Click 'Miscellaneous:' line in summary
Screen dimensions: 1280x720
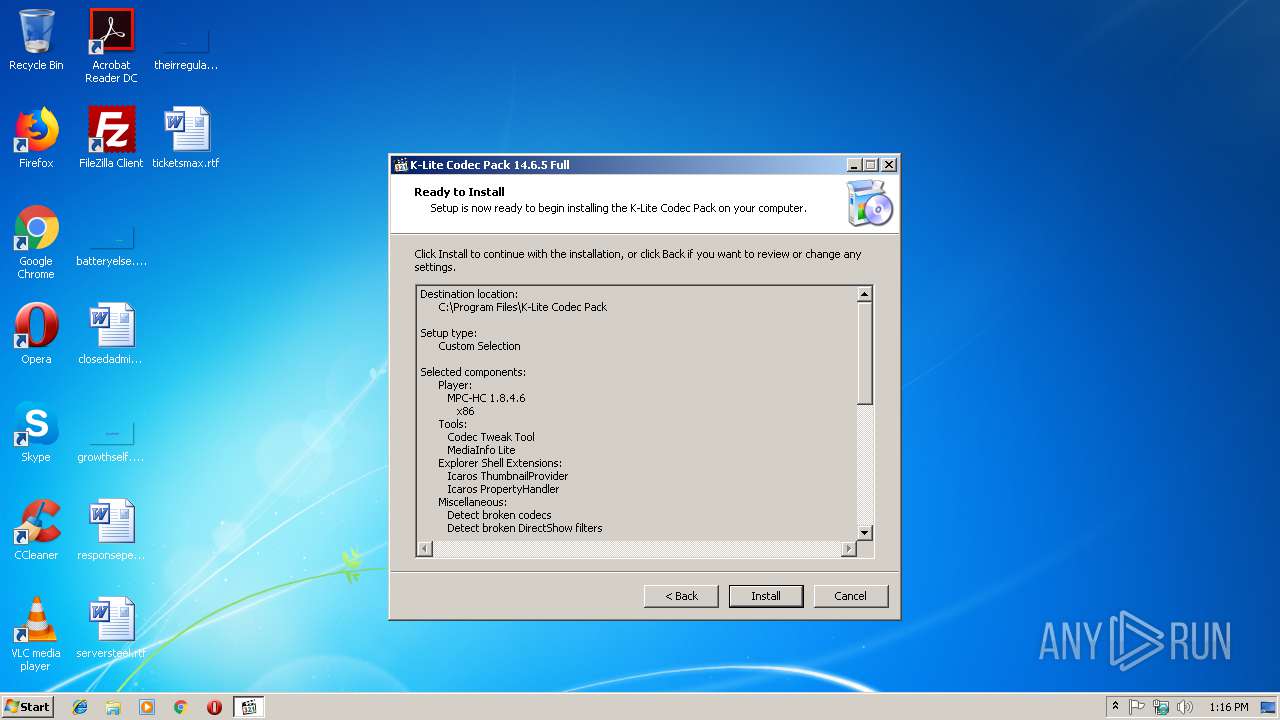point(473,502)
